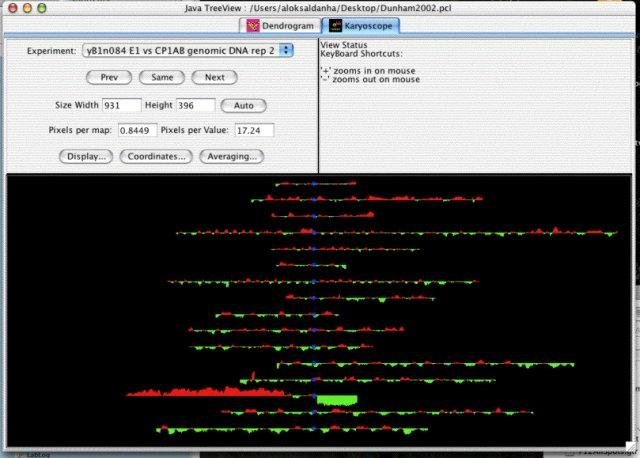The height and width of the screenshot is (458, 640).
Task: Click the Size Width input field
Action: click(122, 105)
